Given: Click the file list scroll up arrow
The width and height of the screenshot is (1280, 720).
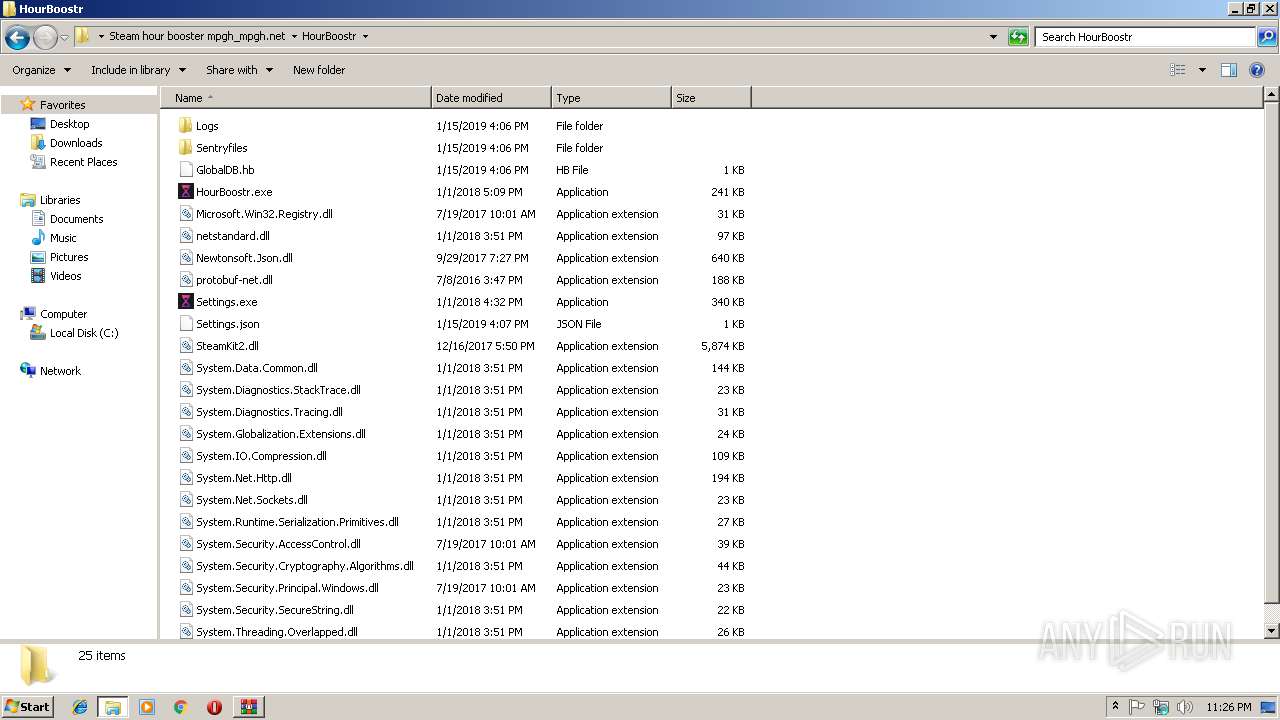Looking at the screenshot, I should click(x=1272, y=95).
